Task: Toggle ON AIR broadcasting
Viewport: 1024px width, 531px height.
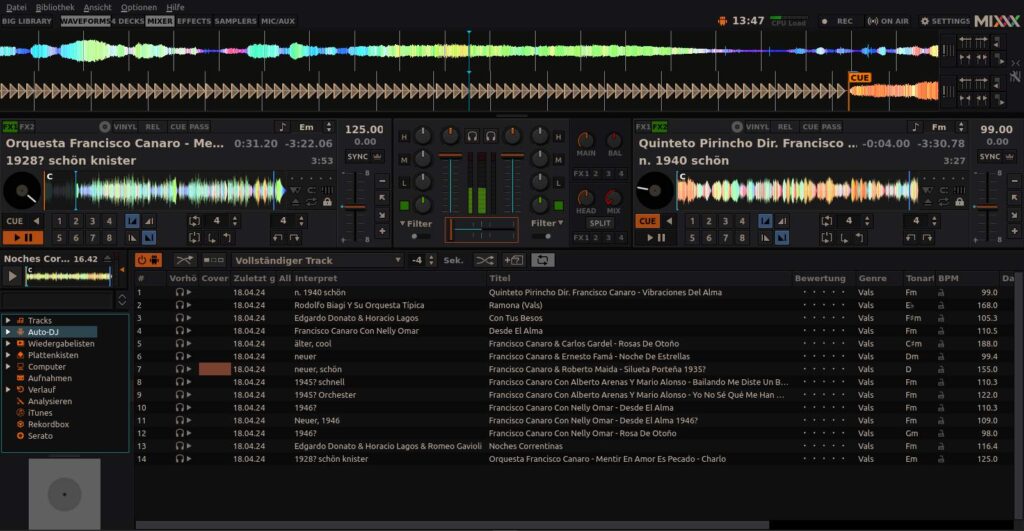Action: [x=888, y=21]
